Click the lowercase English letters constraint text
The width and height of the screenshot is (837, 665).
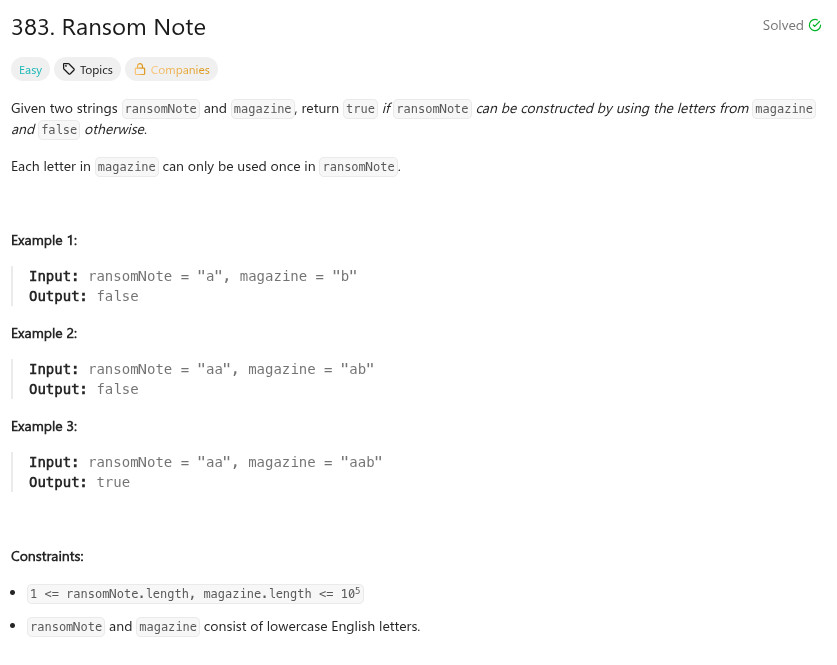[312, 627]
